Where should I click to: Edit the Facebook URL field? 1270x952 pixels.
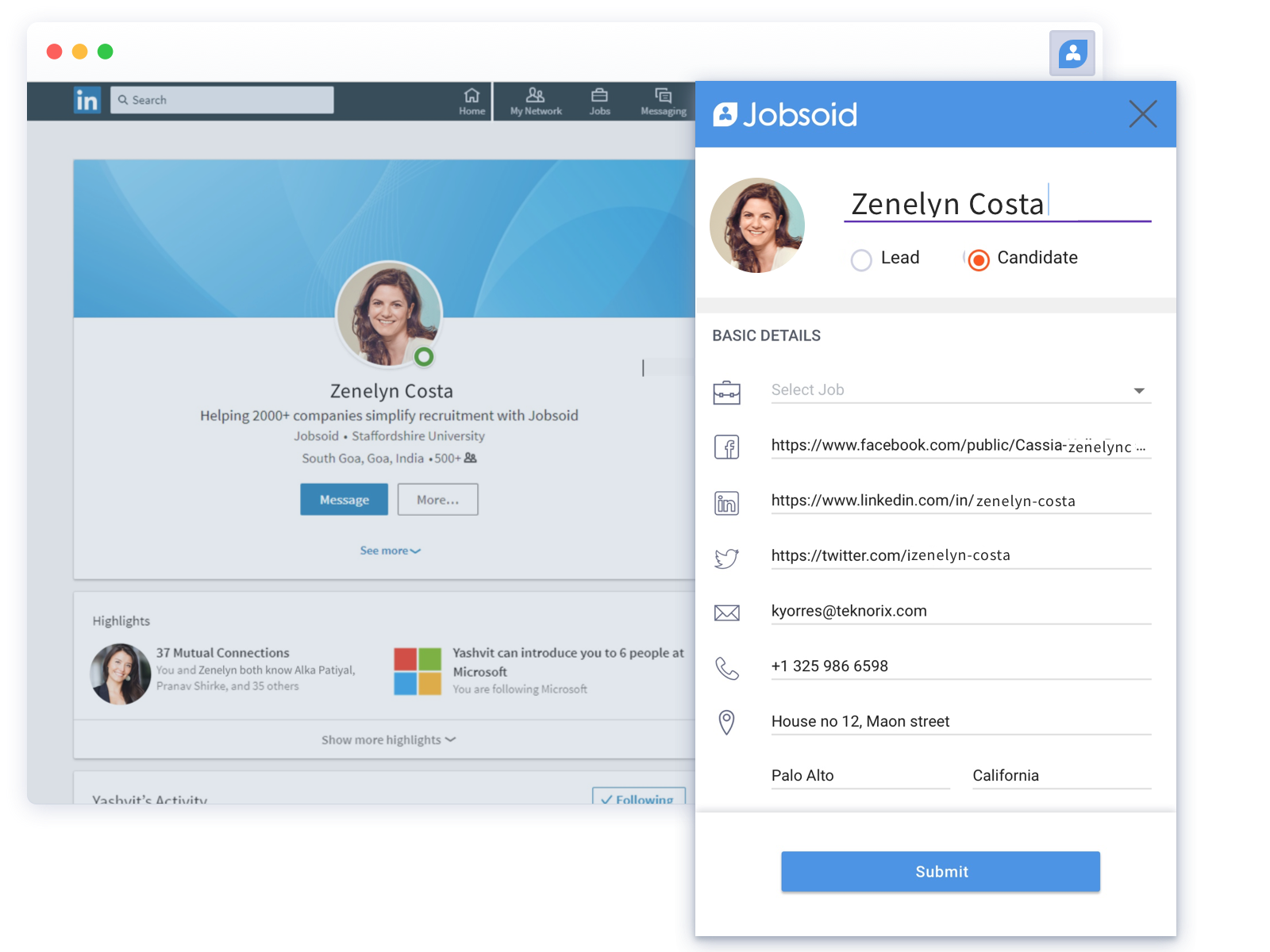click(x=961, y=446)
